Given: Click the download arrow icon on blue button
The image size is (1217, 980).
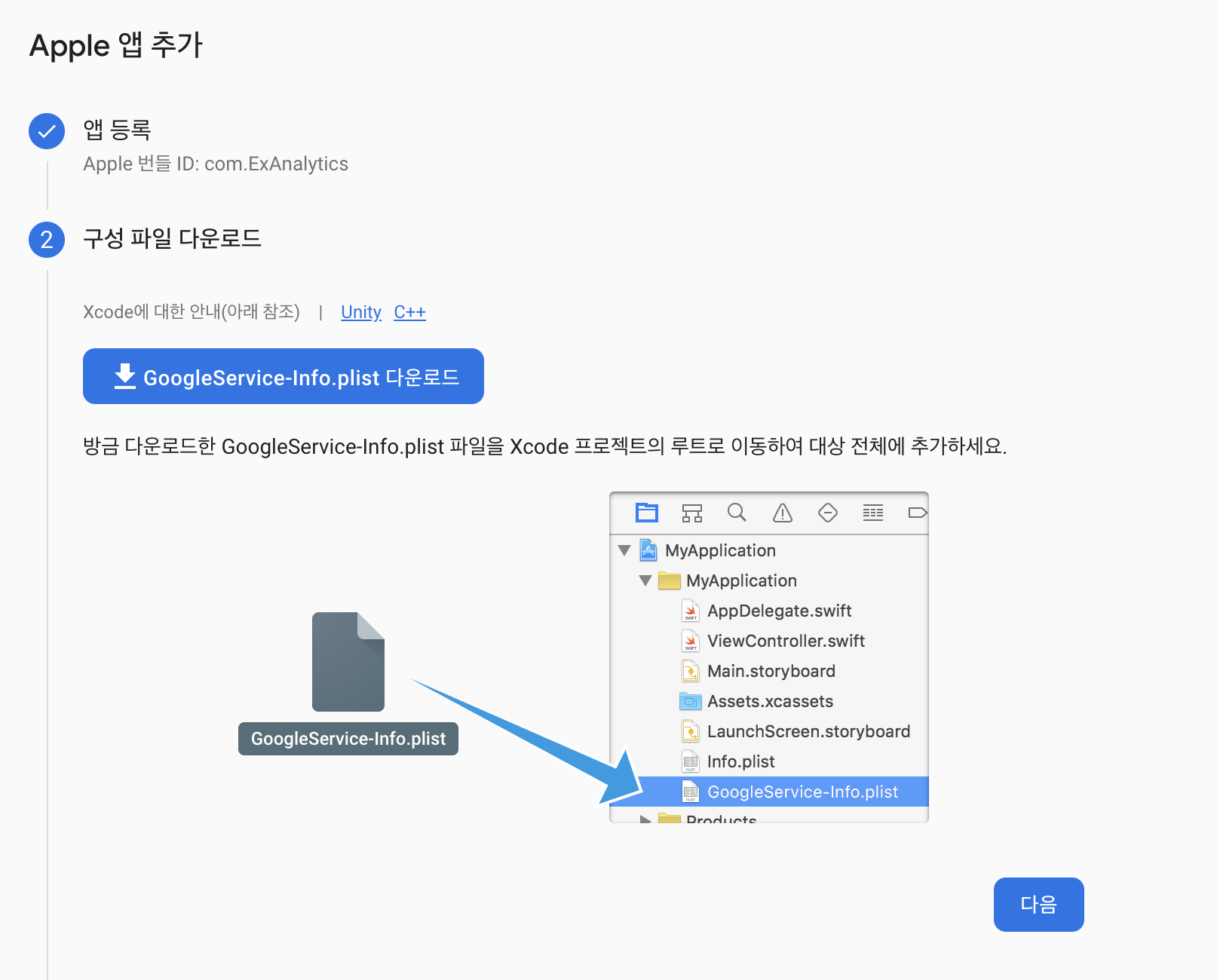Looking at the screenshot, I should (124, 376).
